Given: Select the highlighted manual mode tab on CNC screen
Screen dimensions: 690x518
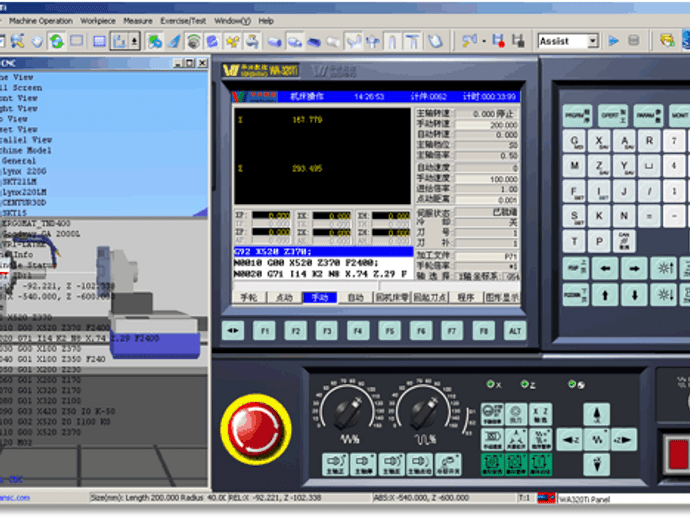Looking at the screenshot, I should click(320, 298).
